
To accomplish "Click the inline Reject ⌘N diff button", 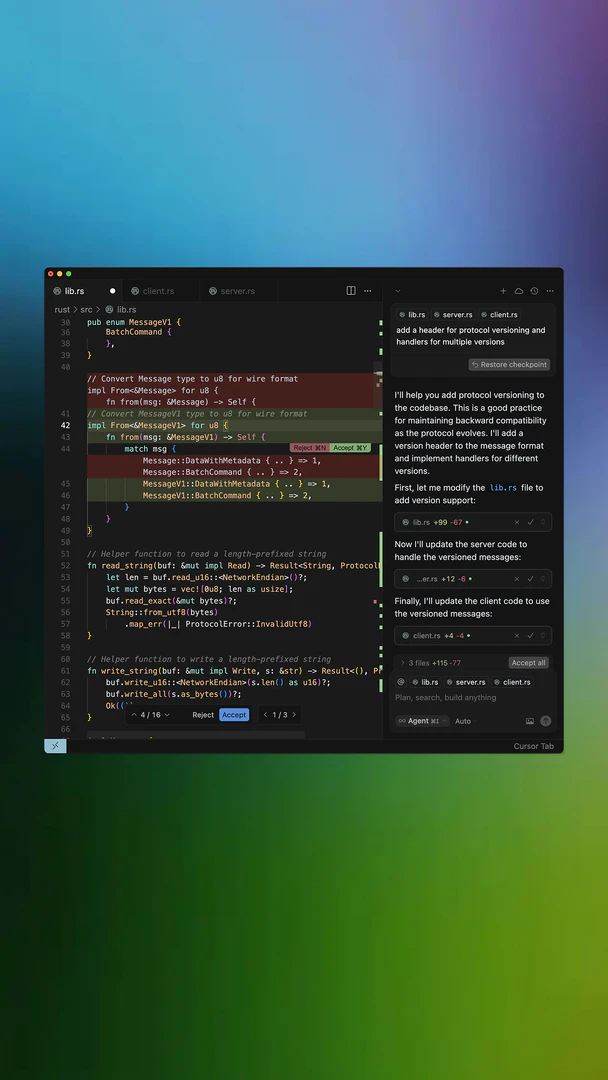I will pos(309,448).
